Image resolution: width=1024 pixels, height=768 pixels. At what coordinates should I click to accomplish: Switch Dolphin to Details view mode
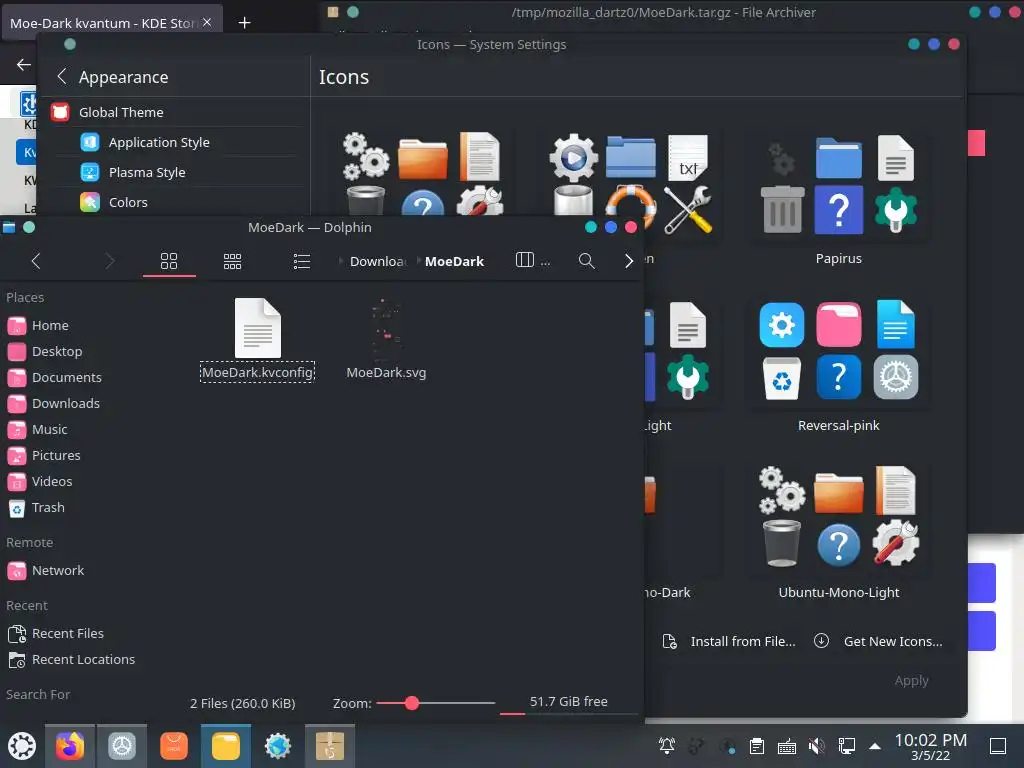pos(302,261)
